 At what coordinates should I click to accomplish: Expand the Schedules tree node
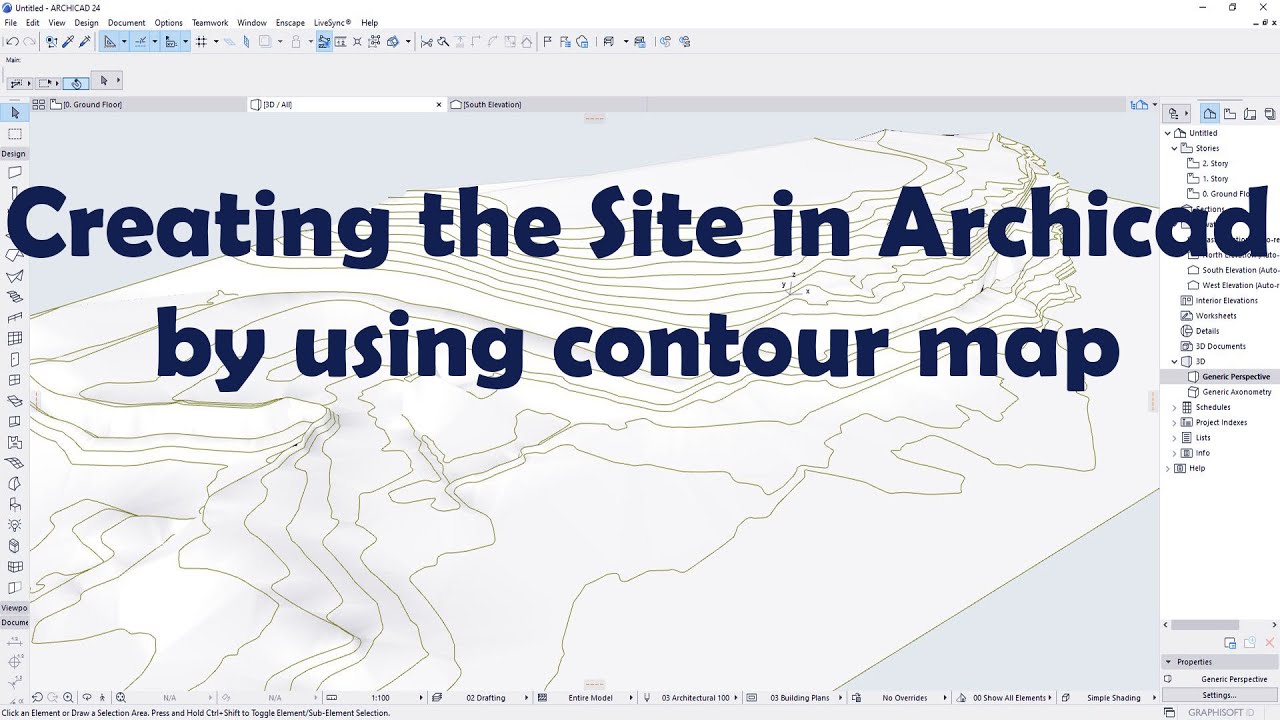(1175, 407)
